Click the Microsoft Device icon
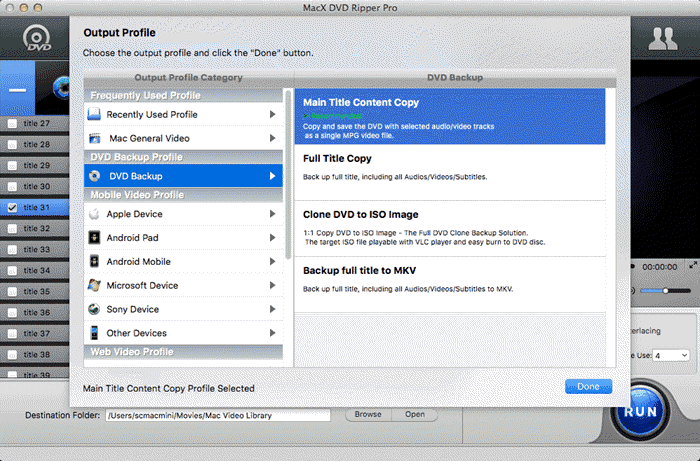This screenshot has height=461, width=700. click(x=94, y=285)
